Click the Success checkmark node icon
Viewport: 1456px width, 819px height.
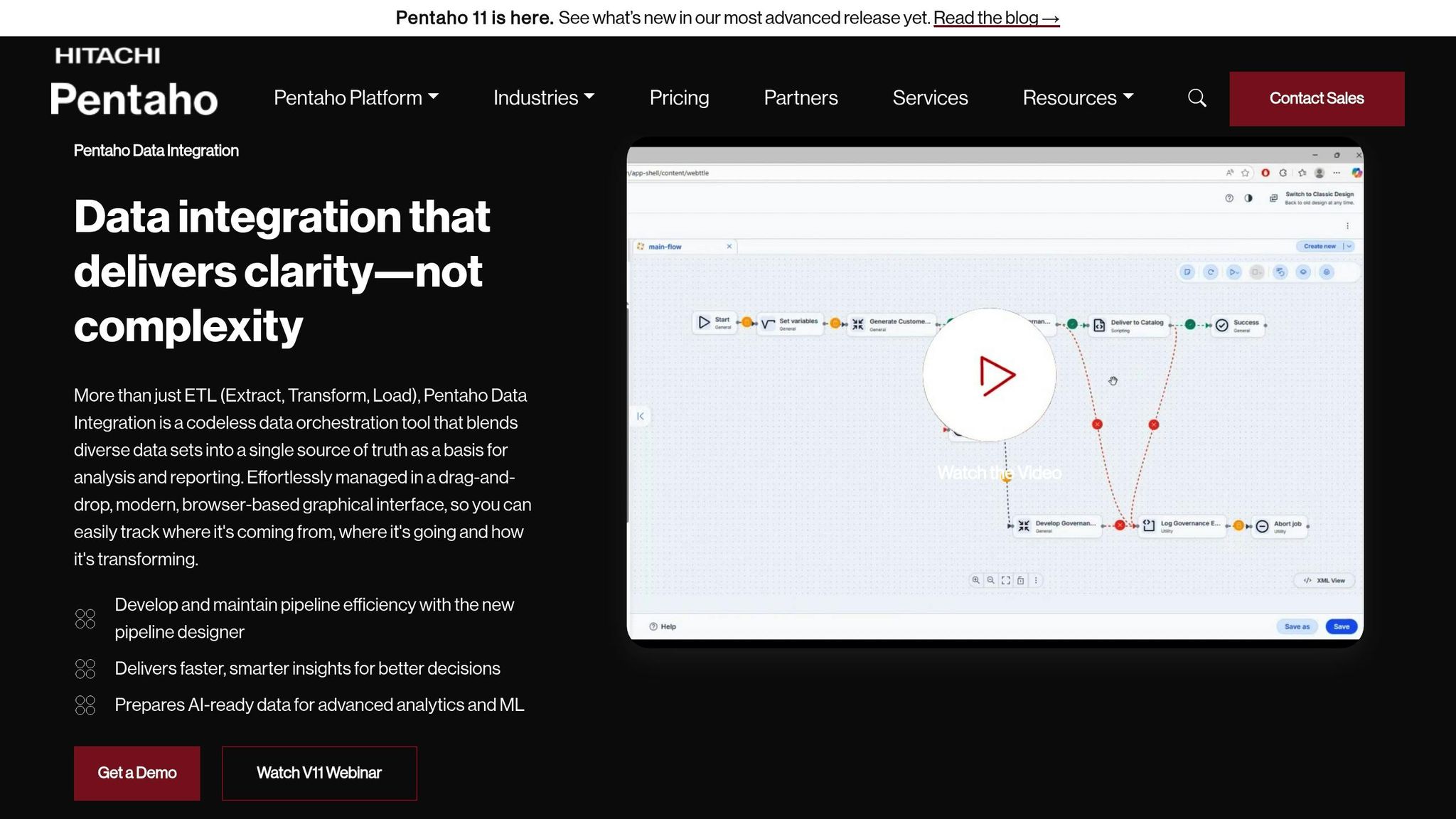(1221, 325)
